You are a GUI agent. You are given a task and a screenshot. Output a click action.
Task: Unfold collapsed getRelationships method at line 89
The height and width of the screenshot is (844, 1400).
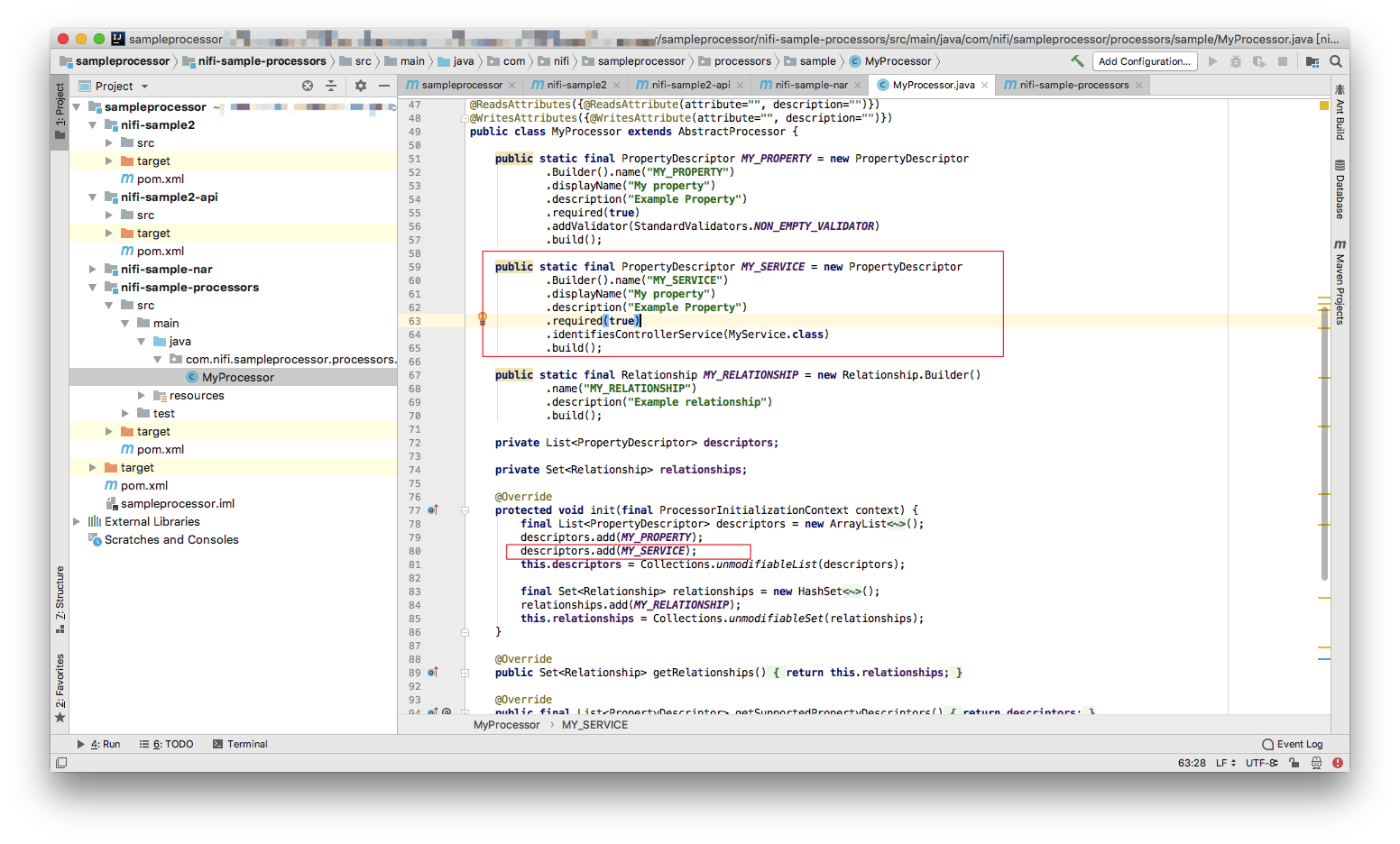pos(465,673)
